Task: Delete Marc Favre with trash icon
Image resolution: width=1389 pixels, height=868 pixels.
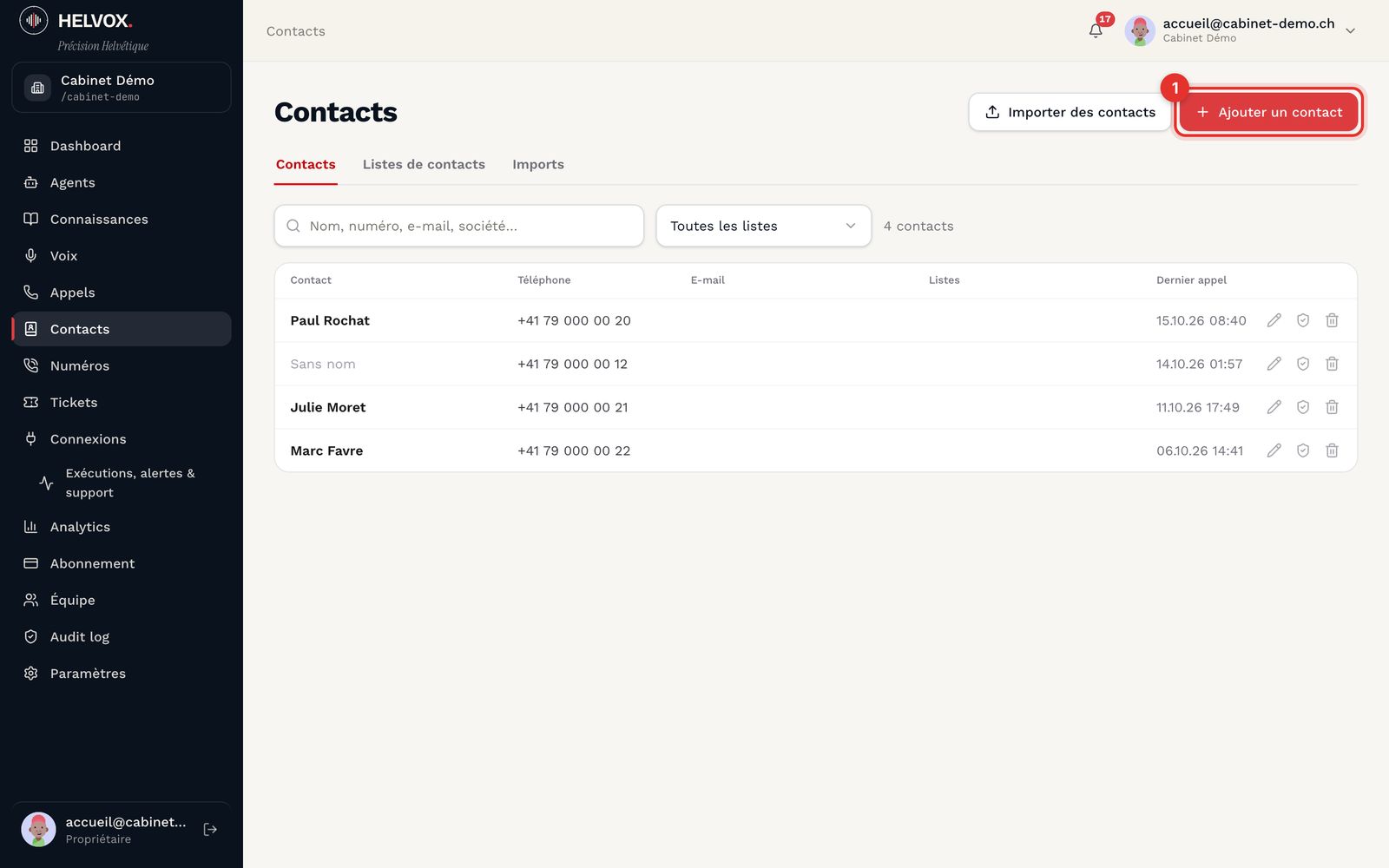Action: (x=1332, y=450)
